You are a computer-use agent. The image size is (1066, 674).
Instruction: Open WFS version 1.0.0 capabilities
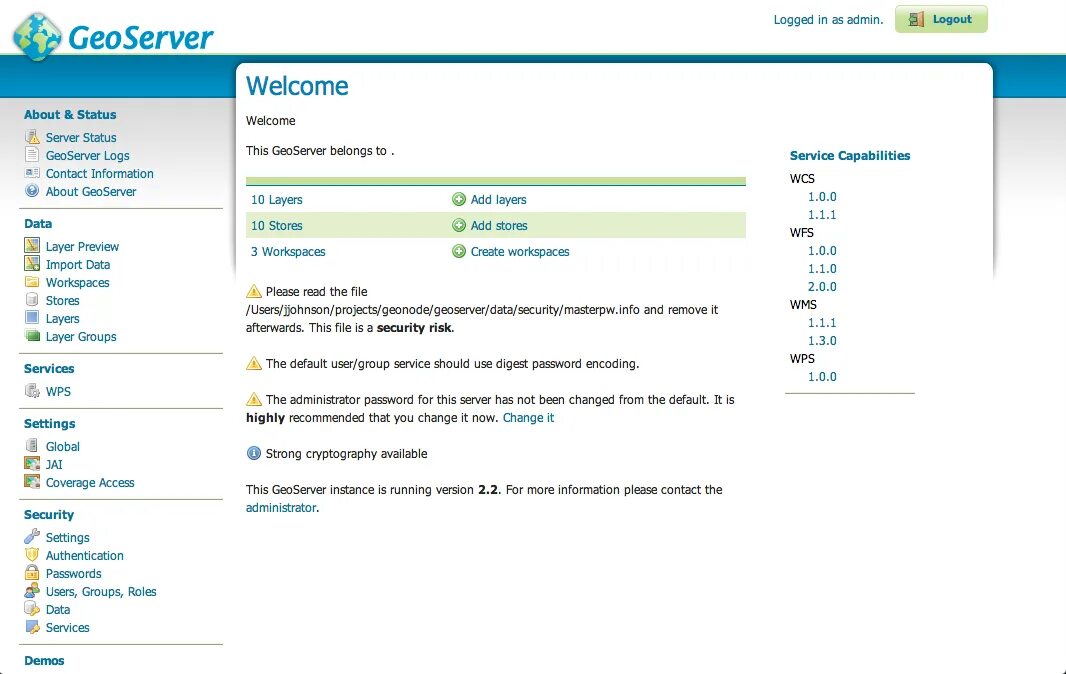click(822, 250)
